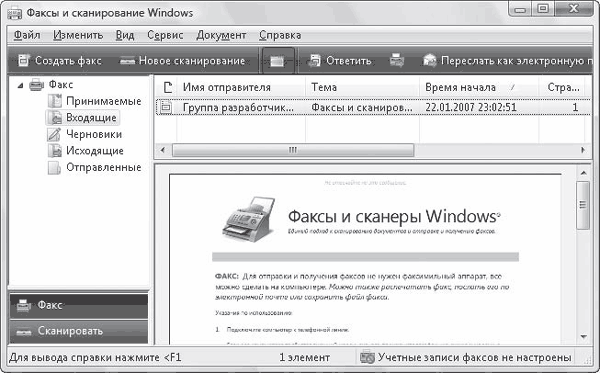
Task: Open the Справка menu
Action: click(280, 35)
